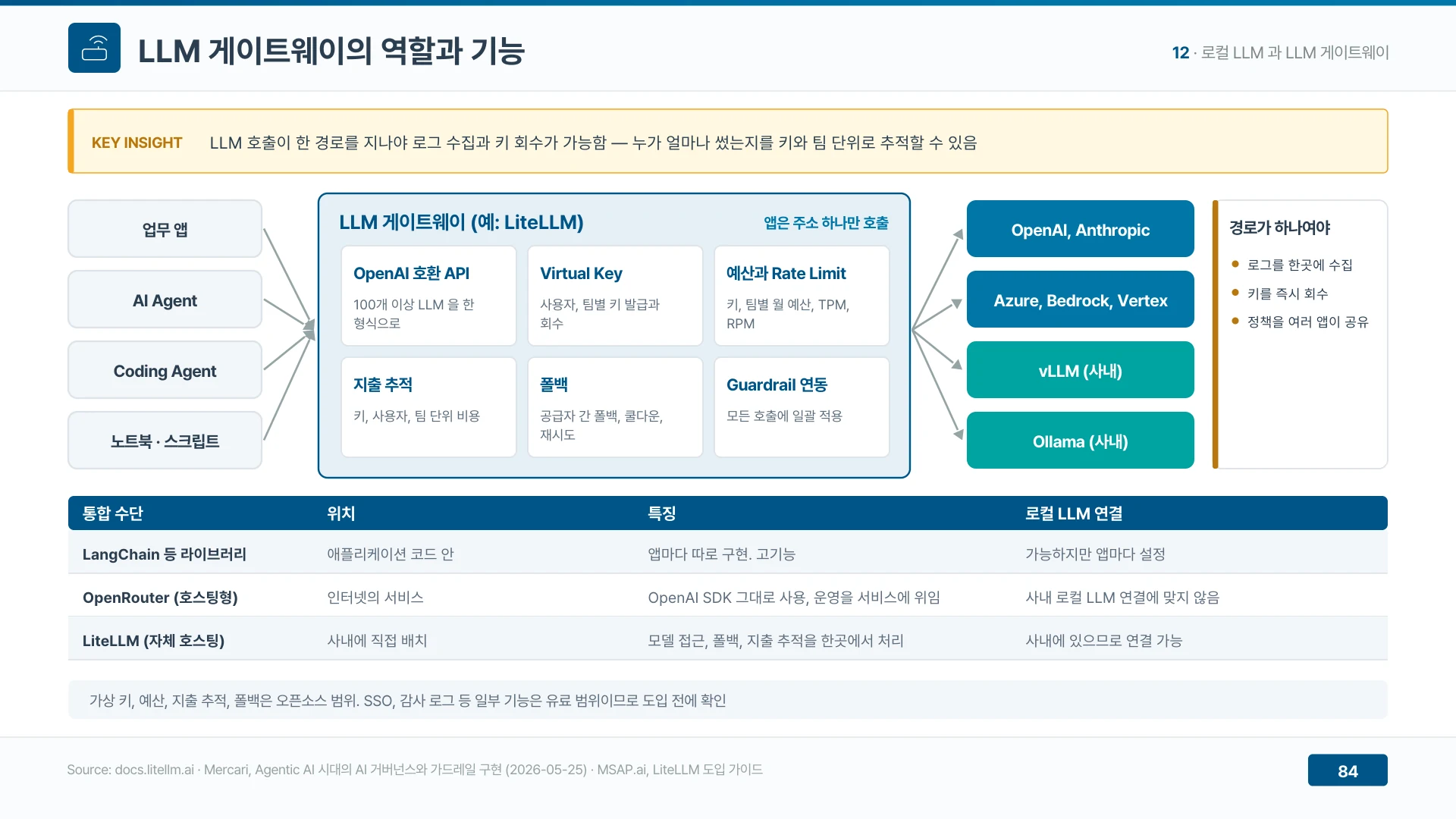
Task: Open the Virtual Key card
Action: point(615,296)
